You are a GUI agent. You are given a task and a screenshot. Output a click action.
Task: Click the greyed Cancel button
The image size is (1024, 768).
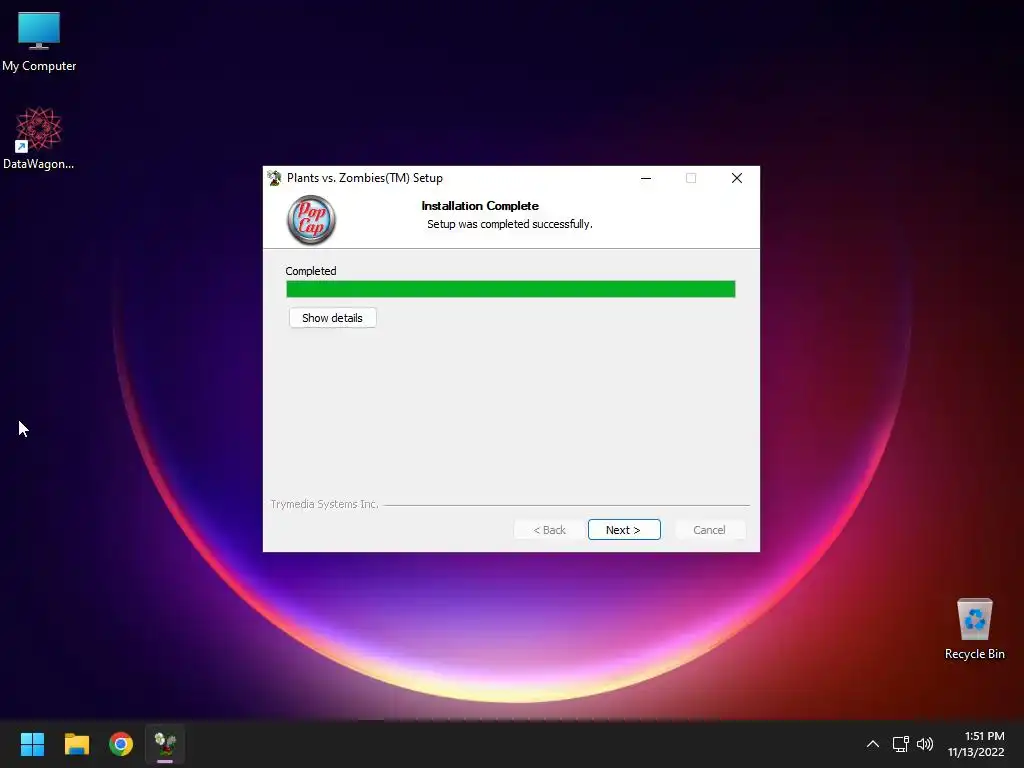point(709,530)
